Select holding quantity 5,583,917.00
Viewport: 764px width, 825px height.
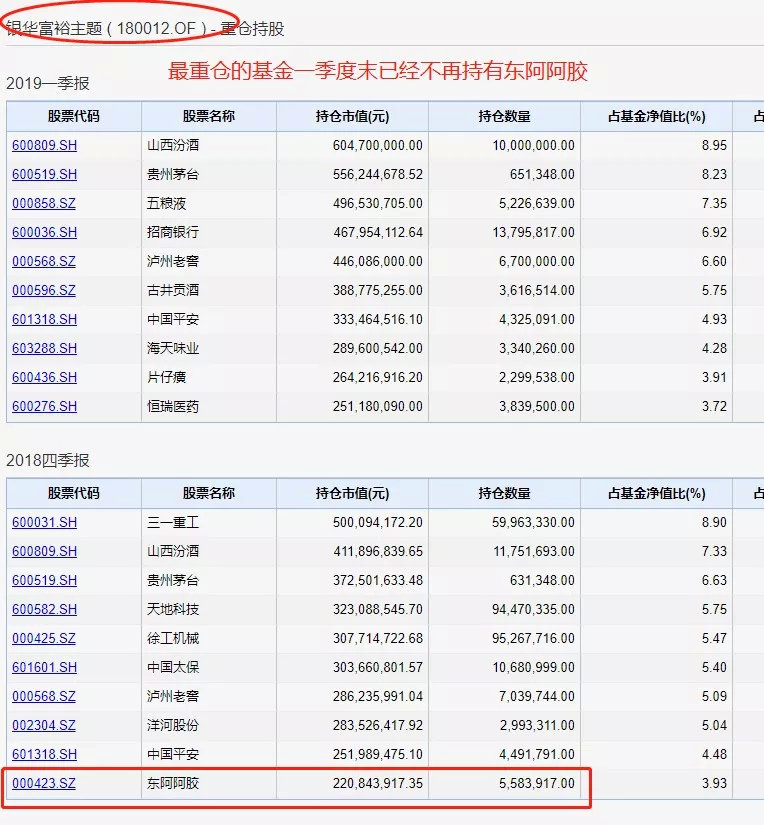(x=537, y=782)
